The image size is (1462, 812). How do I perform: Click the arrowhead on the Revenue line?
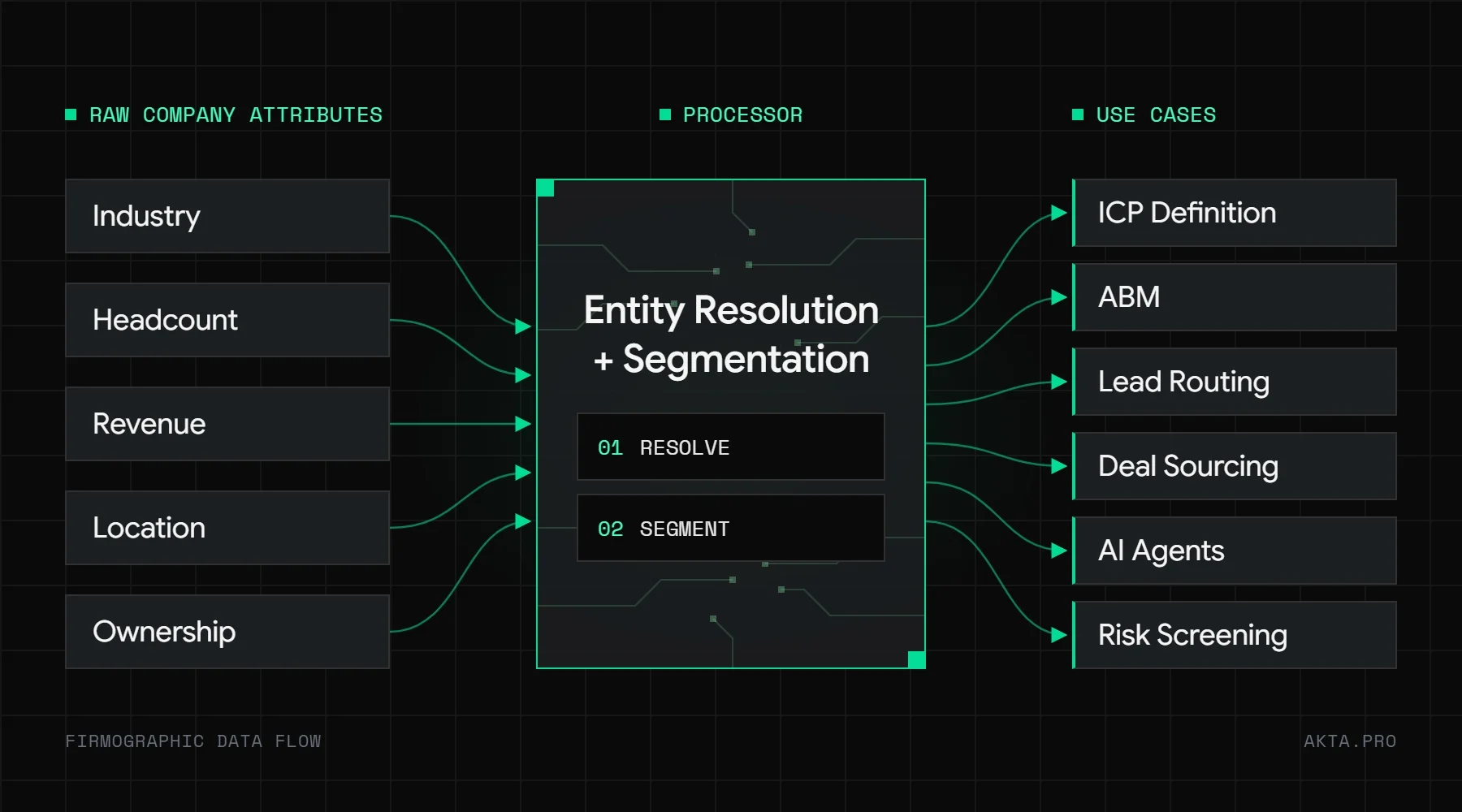(523, 424)
